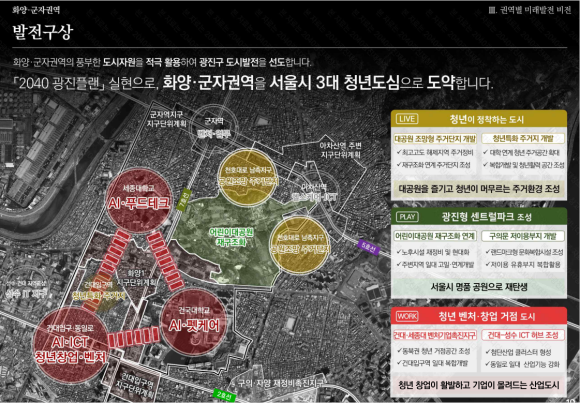
Task: Select the 구의문 저이용부지 개발 box
Action: 523,236
